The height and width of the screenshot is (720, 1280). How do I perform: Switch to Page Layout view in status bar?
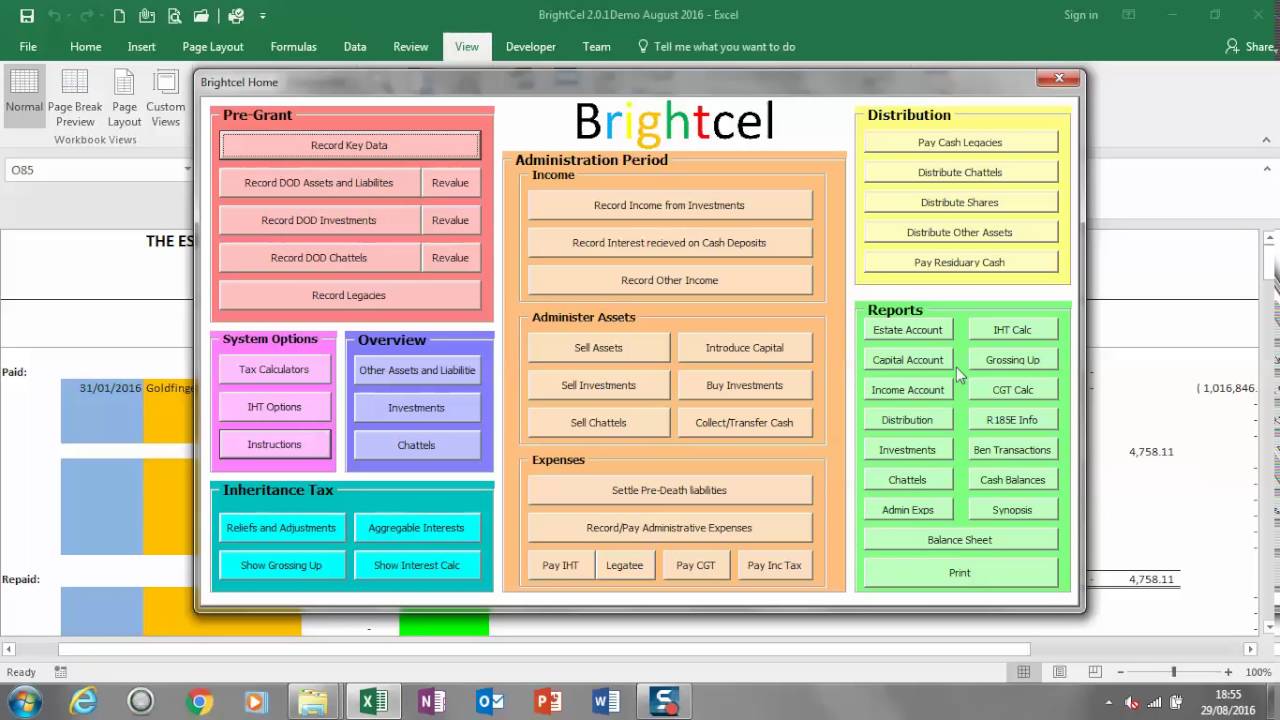point(1059,673)
